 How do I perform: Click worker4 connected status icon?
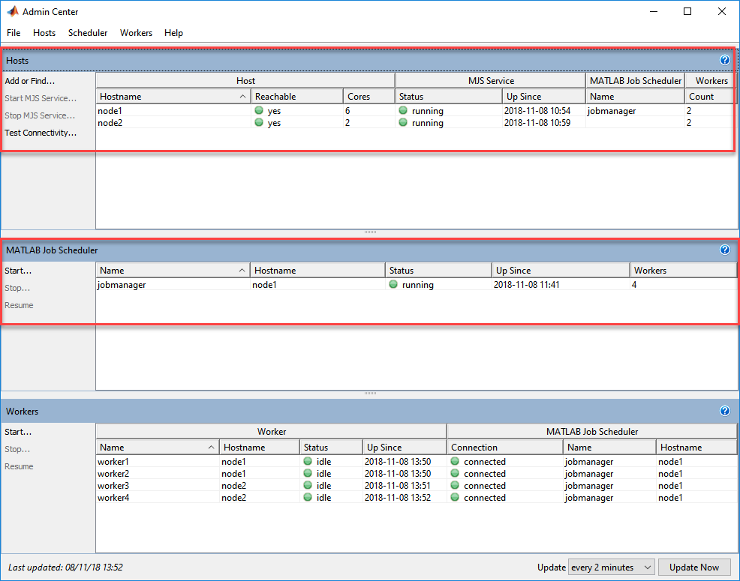click(455, 498)
